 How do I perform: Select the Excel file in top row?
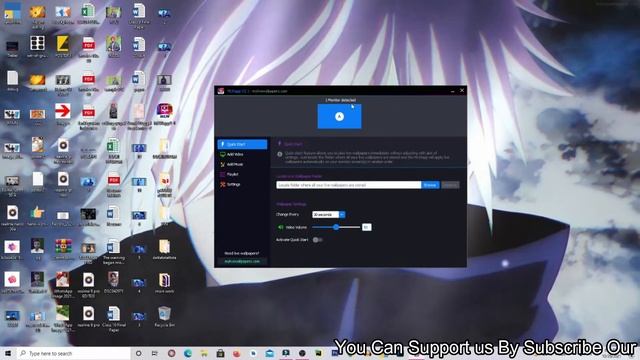click(88, 13)
